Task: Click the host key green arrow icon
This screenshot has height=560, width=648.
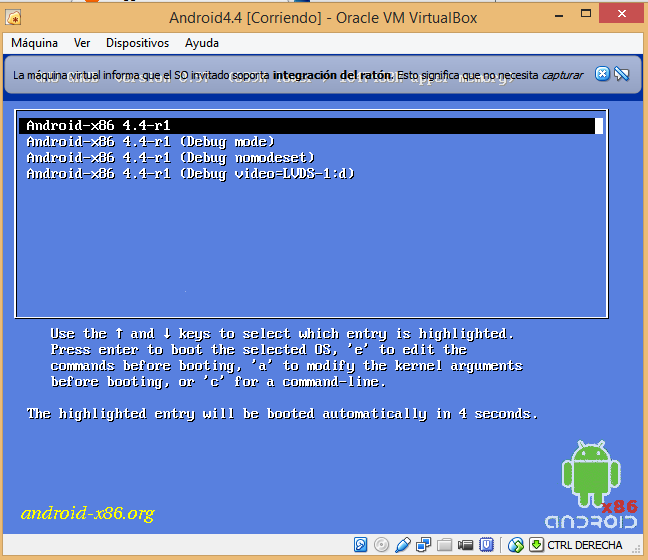Action: 536,544
